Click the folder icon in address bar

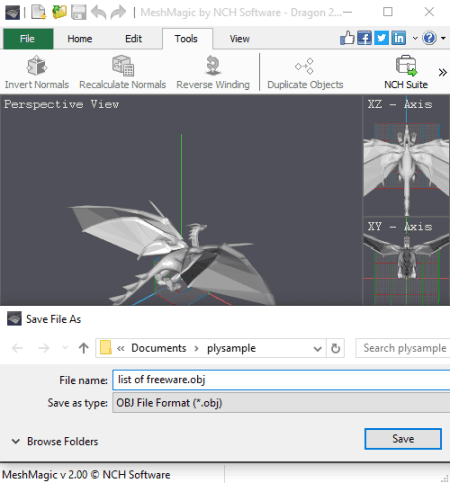coord(106,348)
